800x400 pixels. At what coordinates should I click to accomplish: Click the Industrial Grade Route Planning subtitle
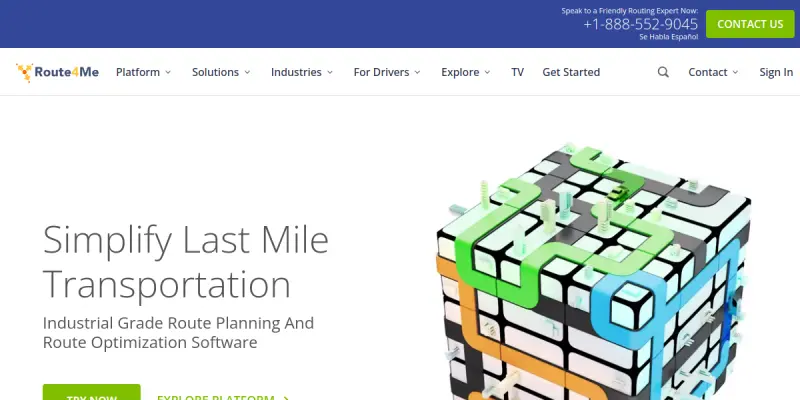(x=178, y=333)
